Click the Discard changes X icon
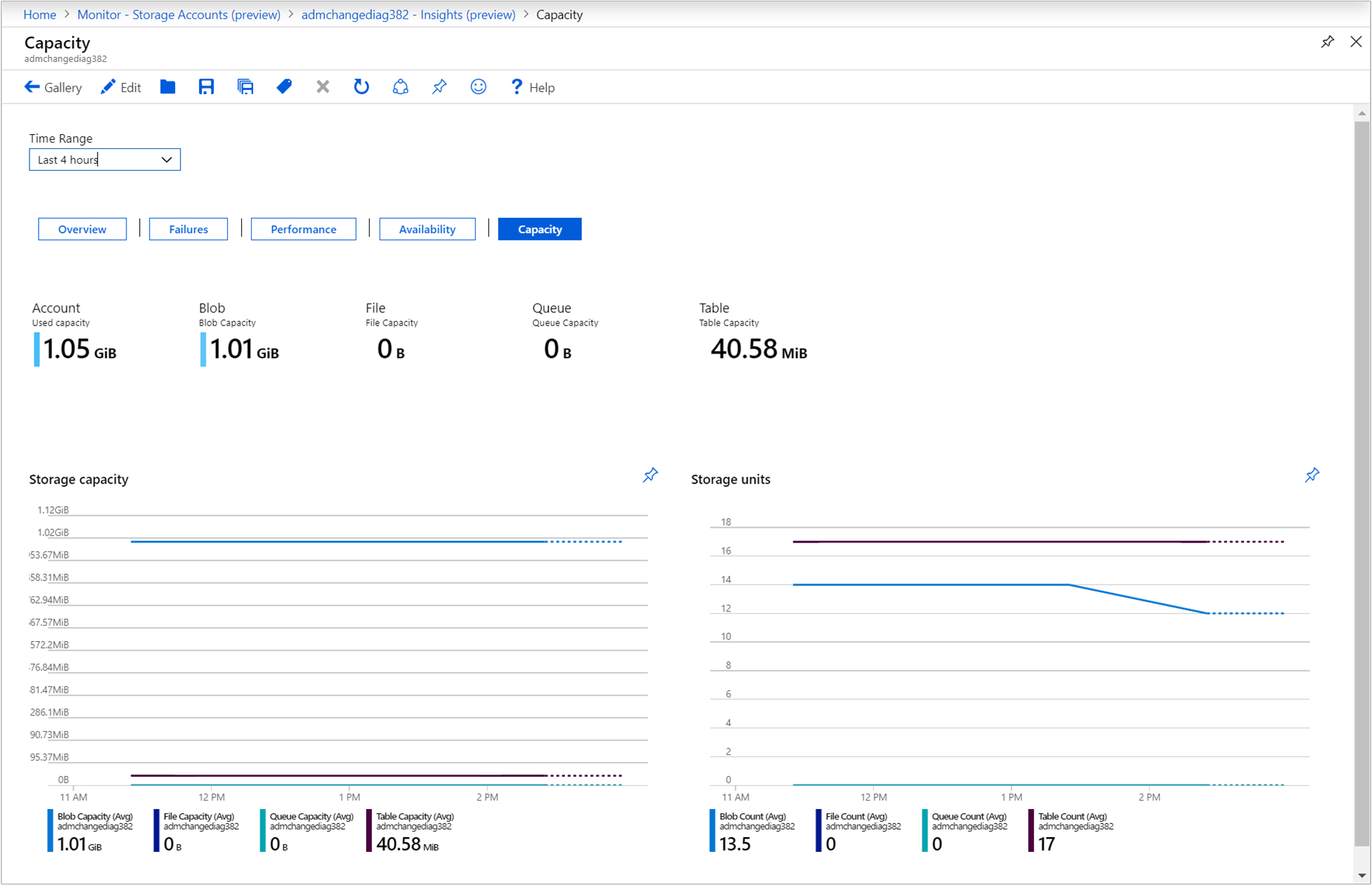The image size is (1372, 885). [323, 87]
